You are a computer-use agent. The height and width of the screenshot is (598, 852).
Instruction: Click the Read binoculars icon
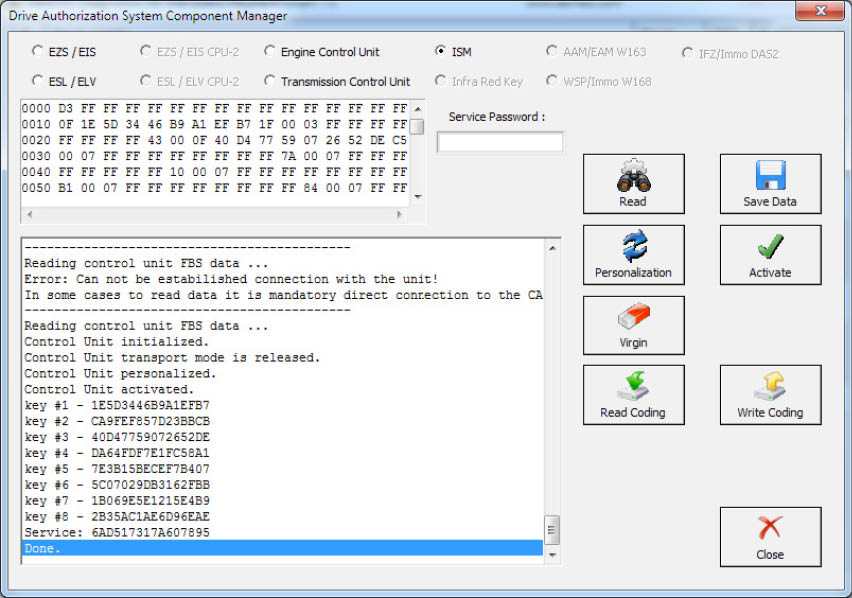pos(633,178)
